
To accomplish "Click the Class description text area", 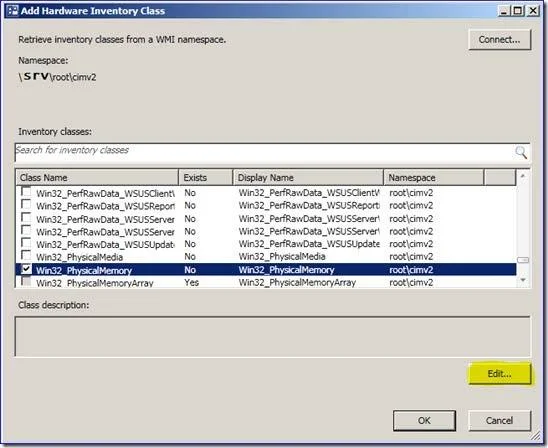I will click(273, 337).
